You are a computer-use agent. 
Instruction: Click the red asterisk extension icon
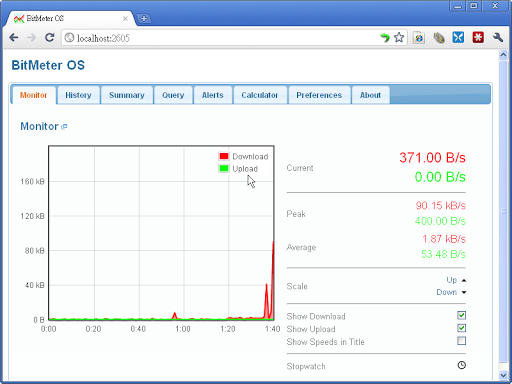(478, 37)
